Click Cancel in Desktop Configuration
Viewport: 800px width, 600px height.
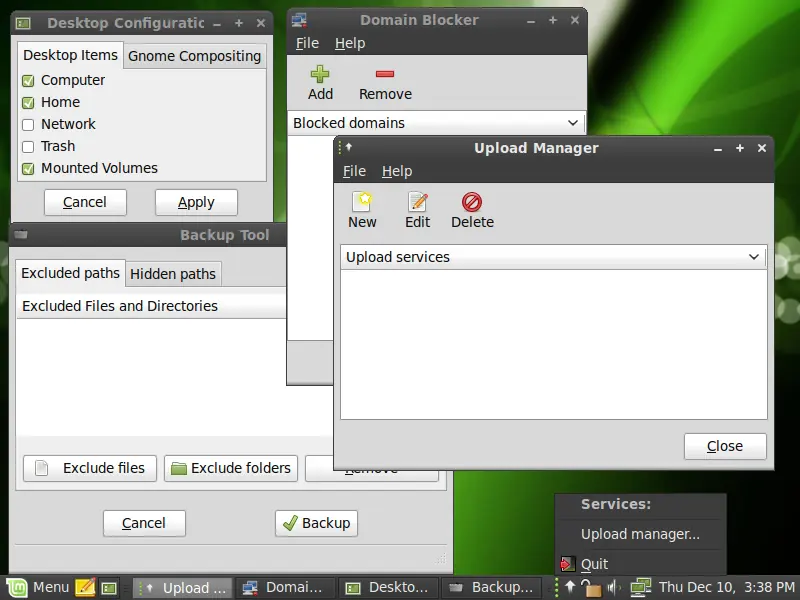coord(85,203)
